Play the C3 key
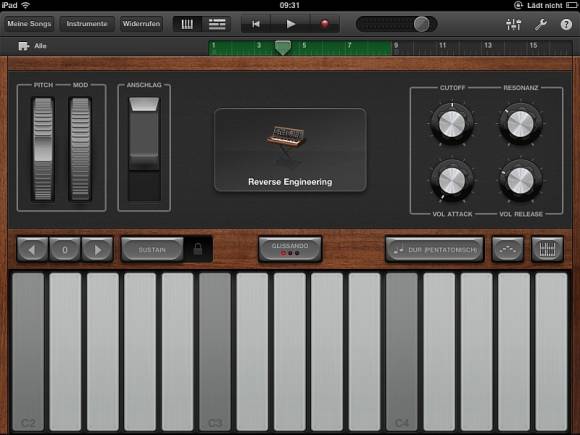Image resolution: width=580 pixels, height=435 pixels. click(x=215, y=351)
